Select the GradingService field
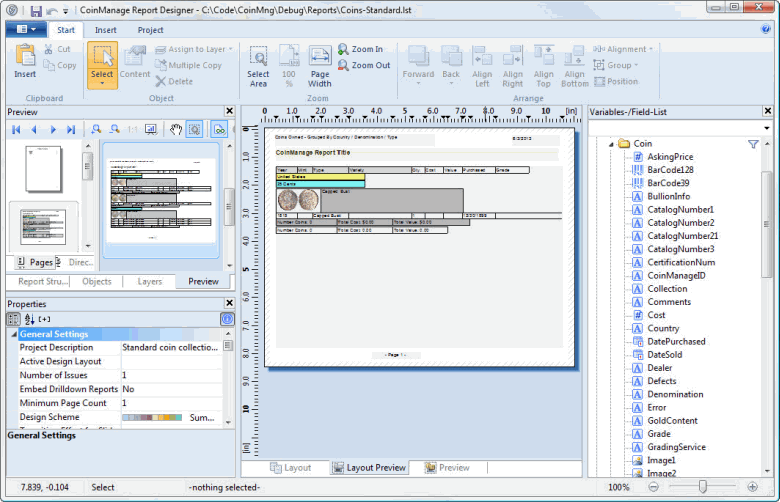This screenshot has width=780, height=502. pos(676,447)
